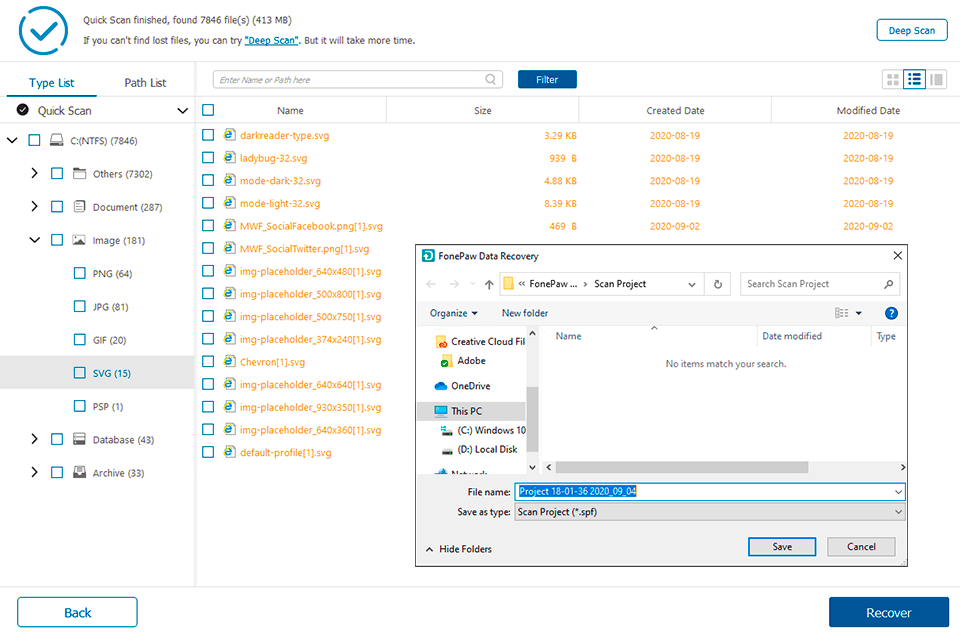Check the checkbox for darkreader-type.svg
Viewport: 960px width, 640px height.
pyautogui.click(x=208, y=135)
